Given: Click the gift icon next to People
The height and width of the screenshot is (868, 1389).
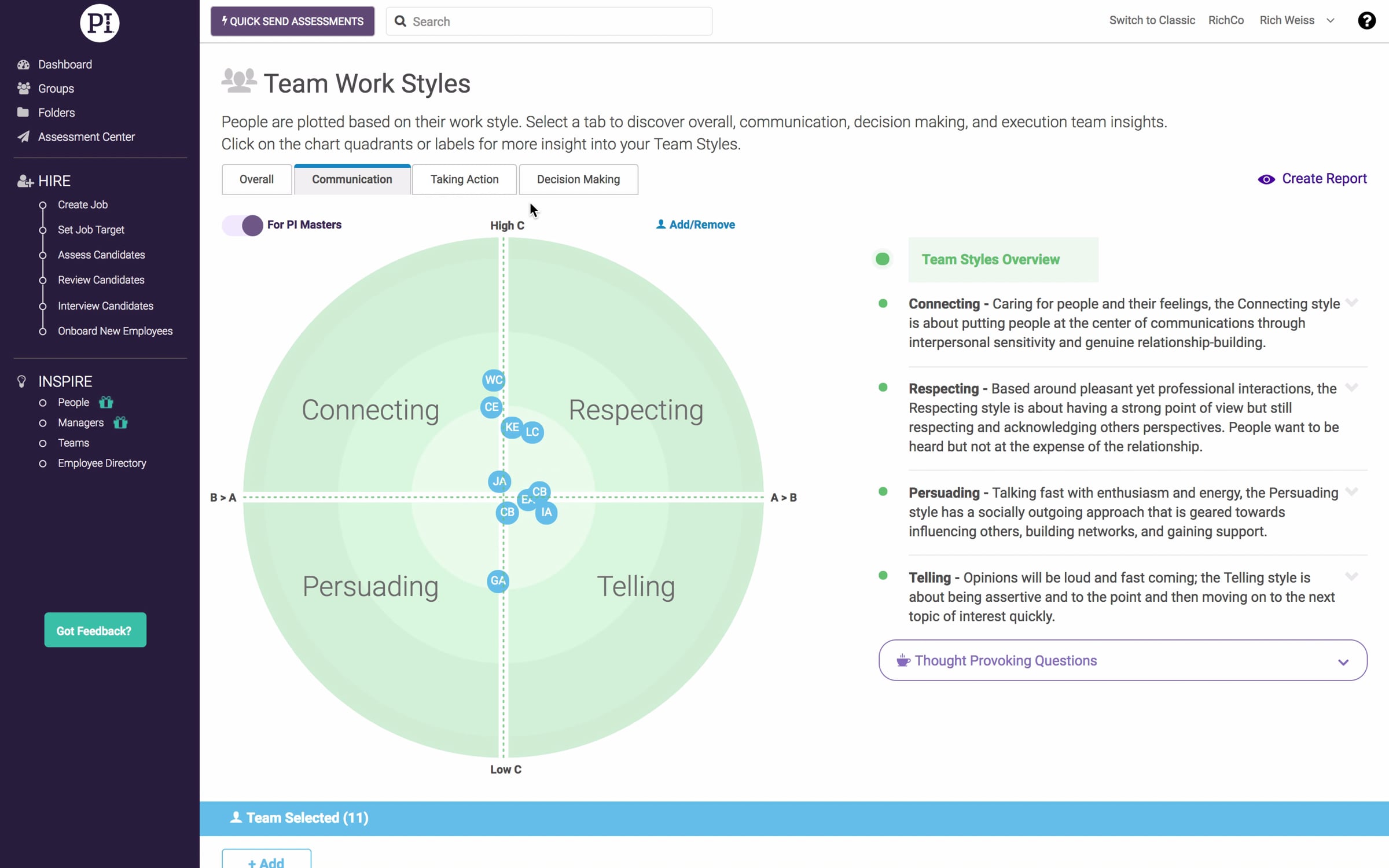Looking at the screenshot, I should pos(106,402).
